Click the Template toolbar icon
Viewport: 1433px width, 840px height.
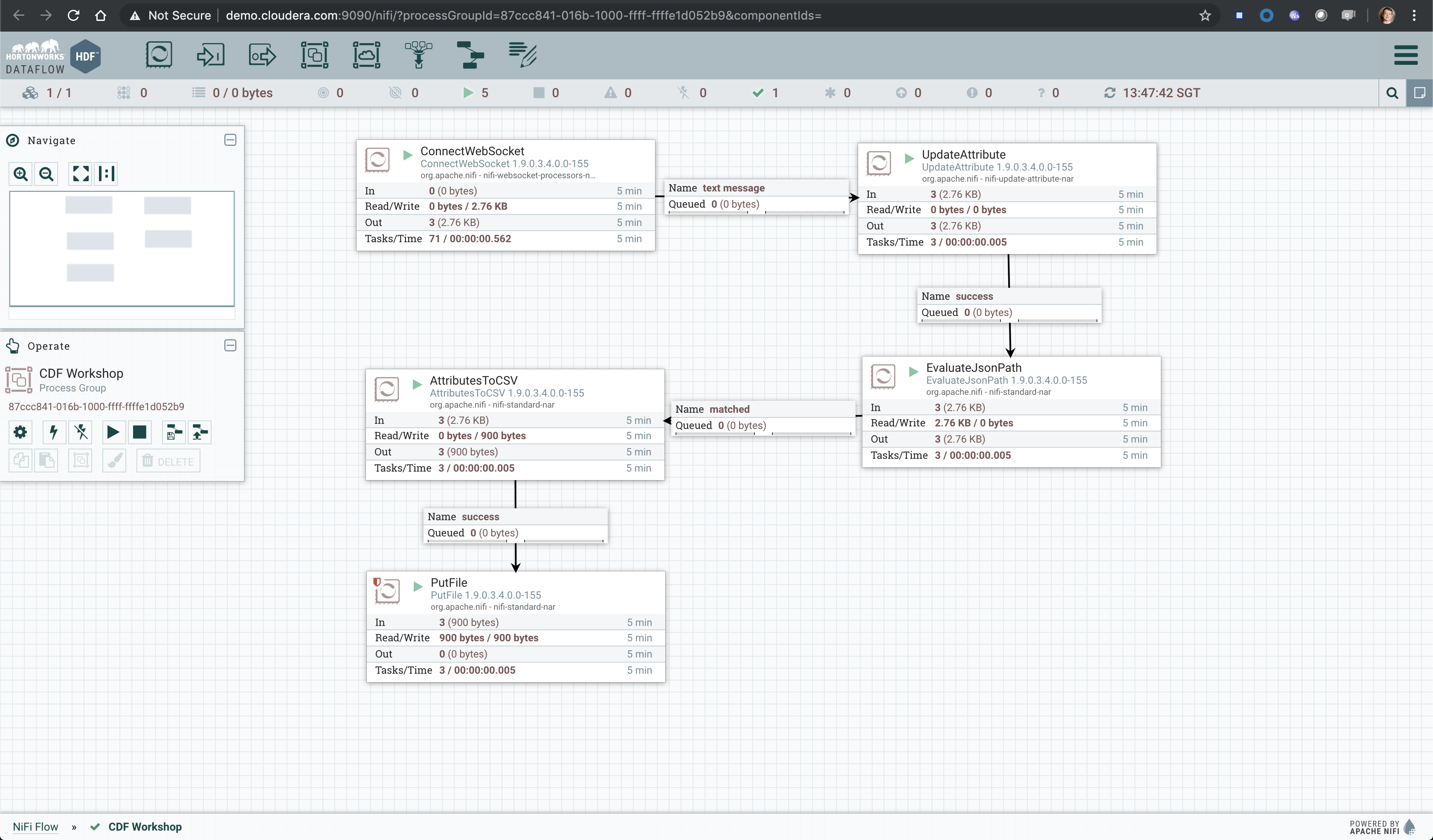click(470, 55)
